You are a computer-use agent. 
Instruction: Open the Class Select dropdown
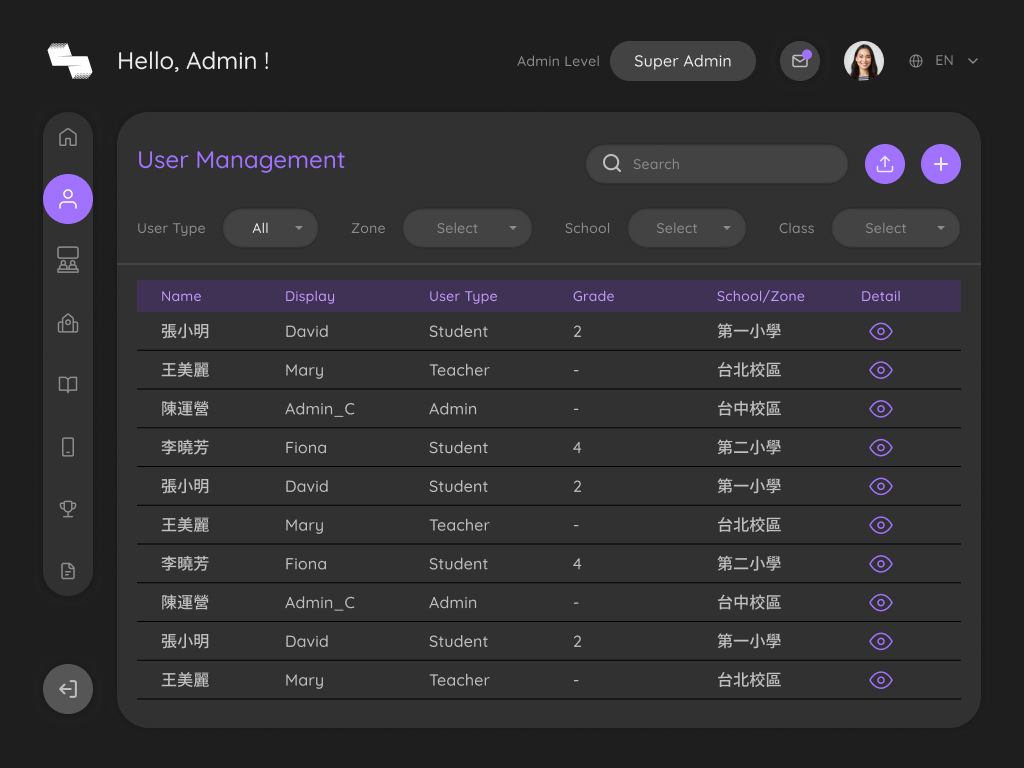pyautogui.click(x=895, y=228)
